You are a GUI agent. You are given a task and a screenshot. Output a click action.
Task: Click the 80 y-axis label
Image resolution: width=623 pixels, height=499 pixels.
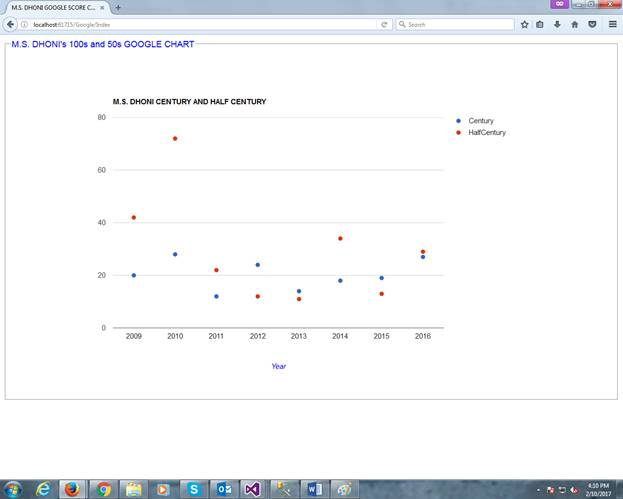click(102, 117)
